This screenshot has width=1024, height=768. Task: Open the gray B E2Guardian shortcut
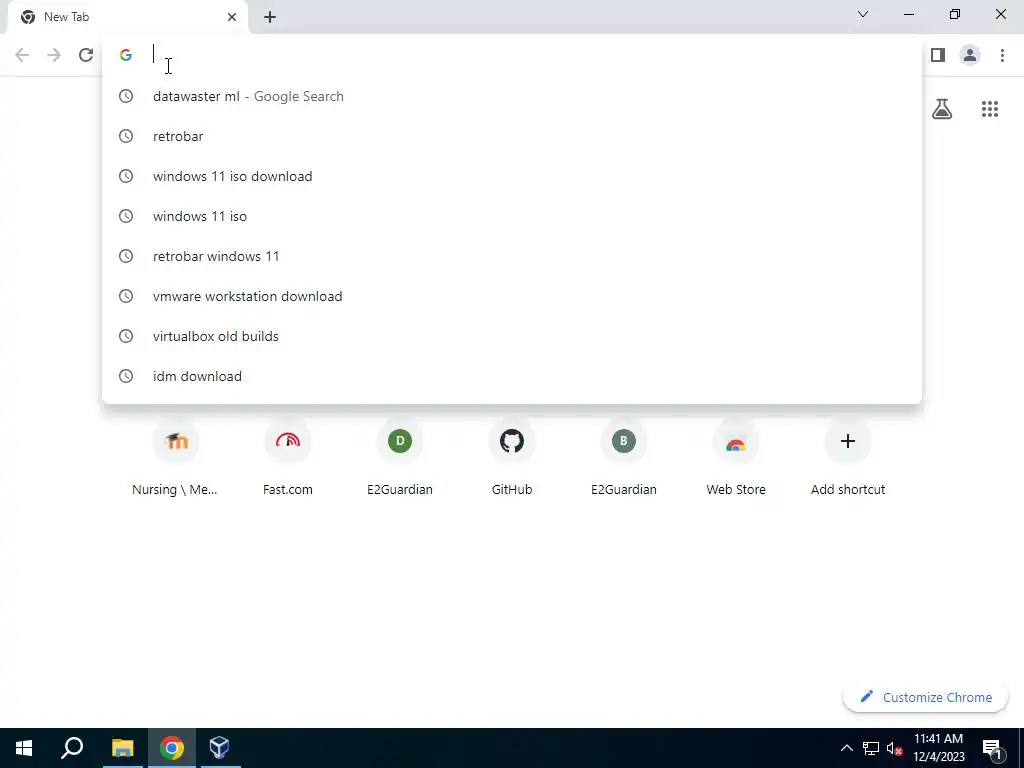point(624,458)
